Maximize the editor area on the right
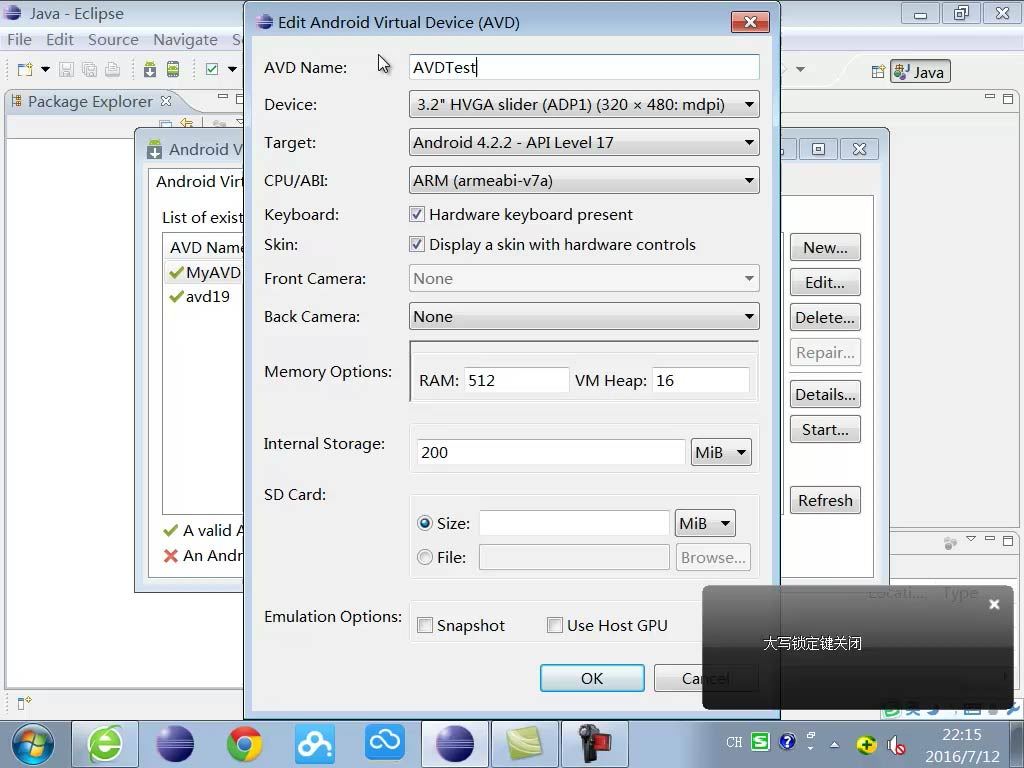The height and width of the screenshot is (768, 1024). 1008,99
